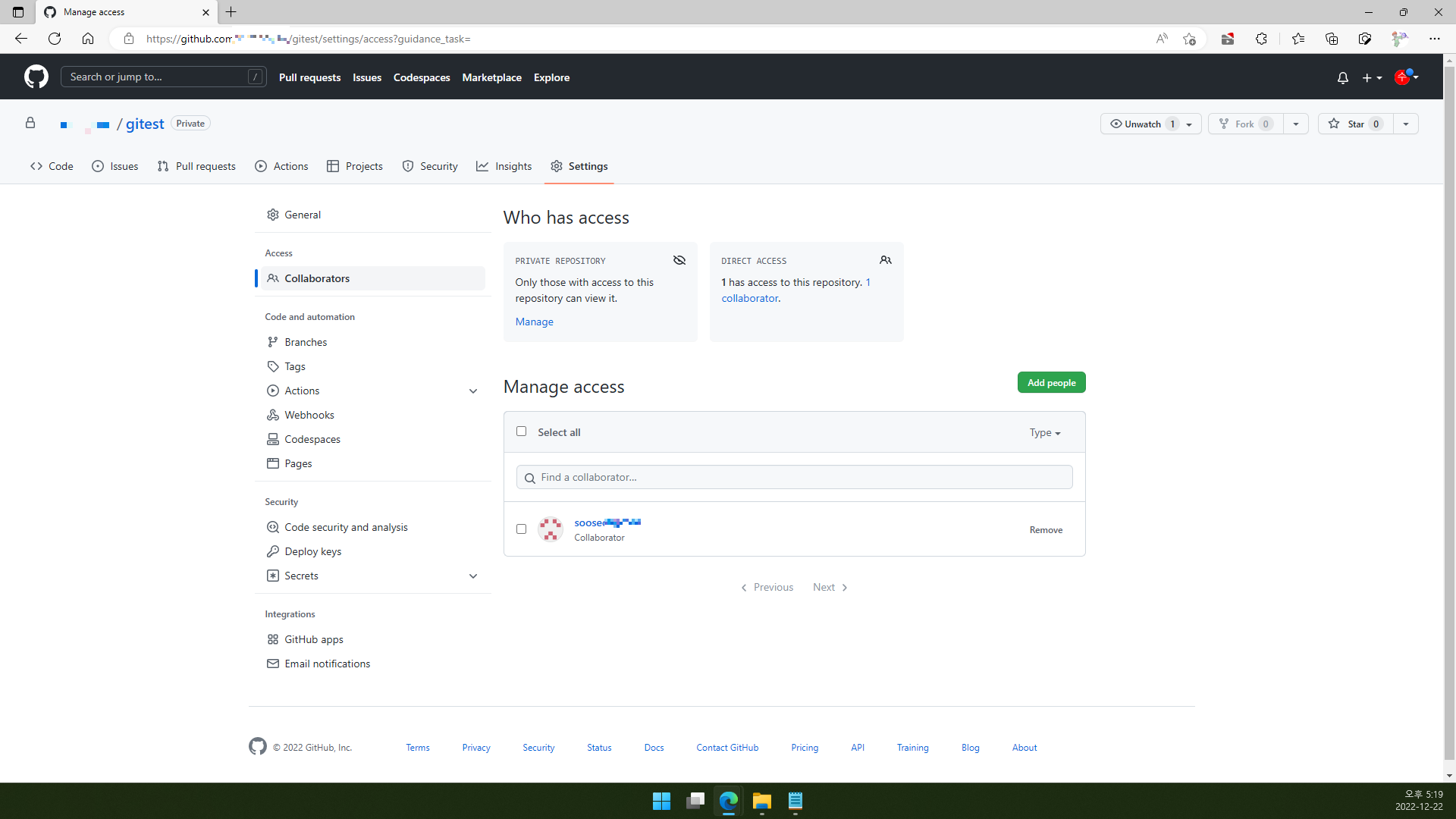
Task: Open the create new plus menu
Action: [1372, 77]
